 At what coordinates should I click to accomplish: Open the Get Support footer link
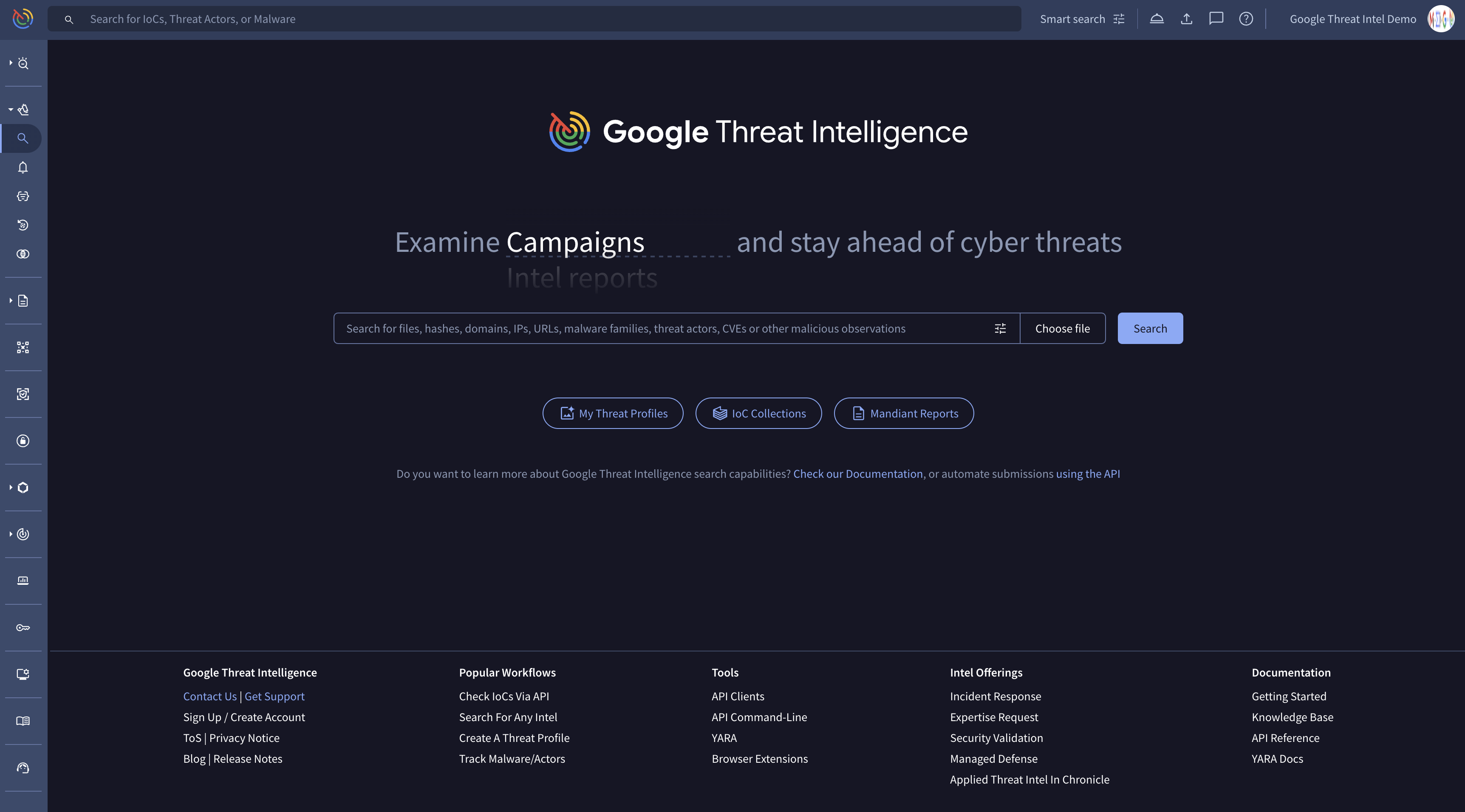(274, 696)
